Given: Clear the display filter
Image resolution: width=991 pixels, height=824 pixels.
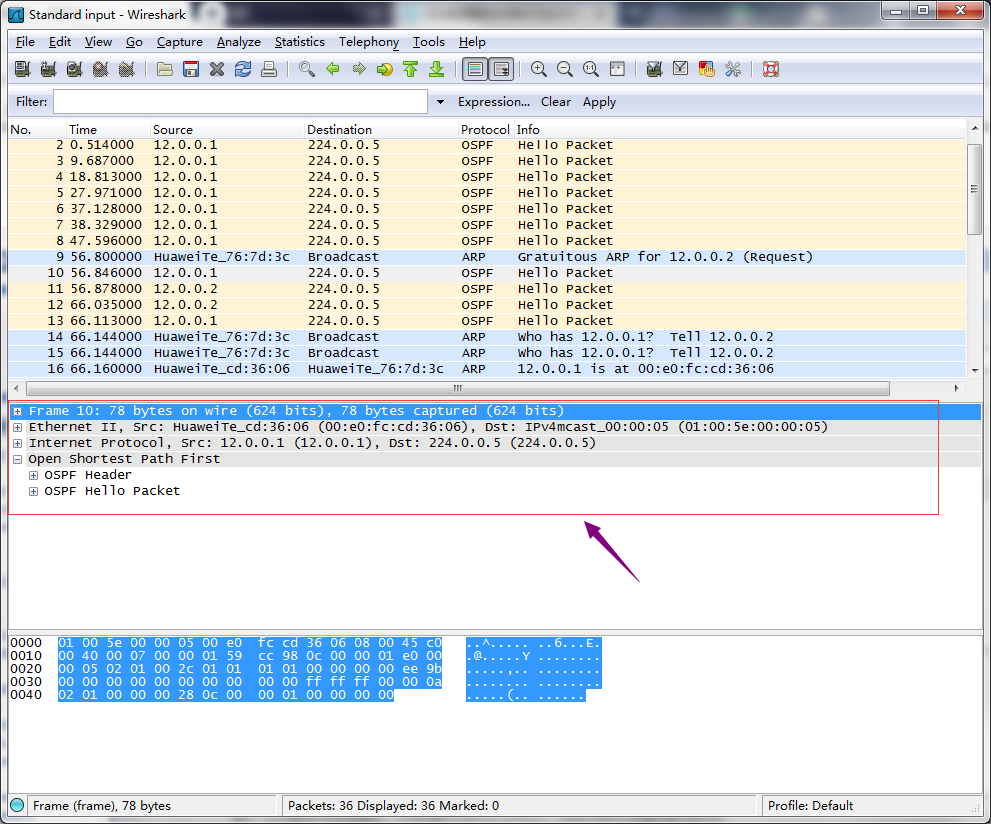Looking at the screenshot, I should (x=556, y=102).
